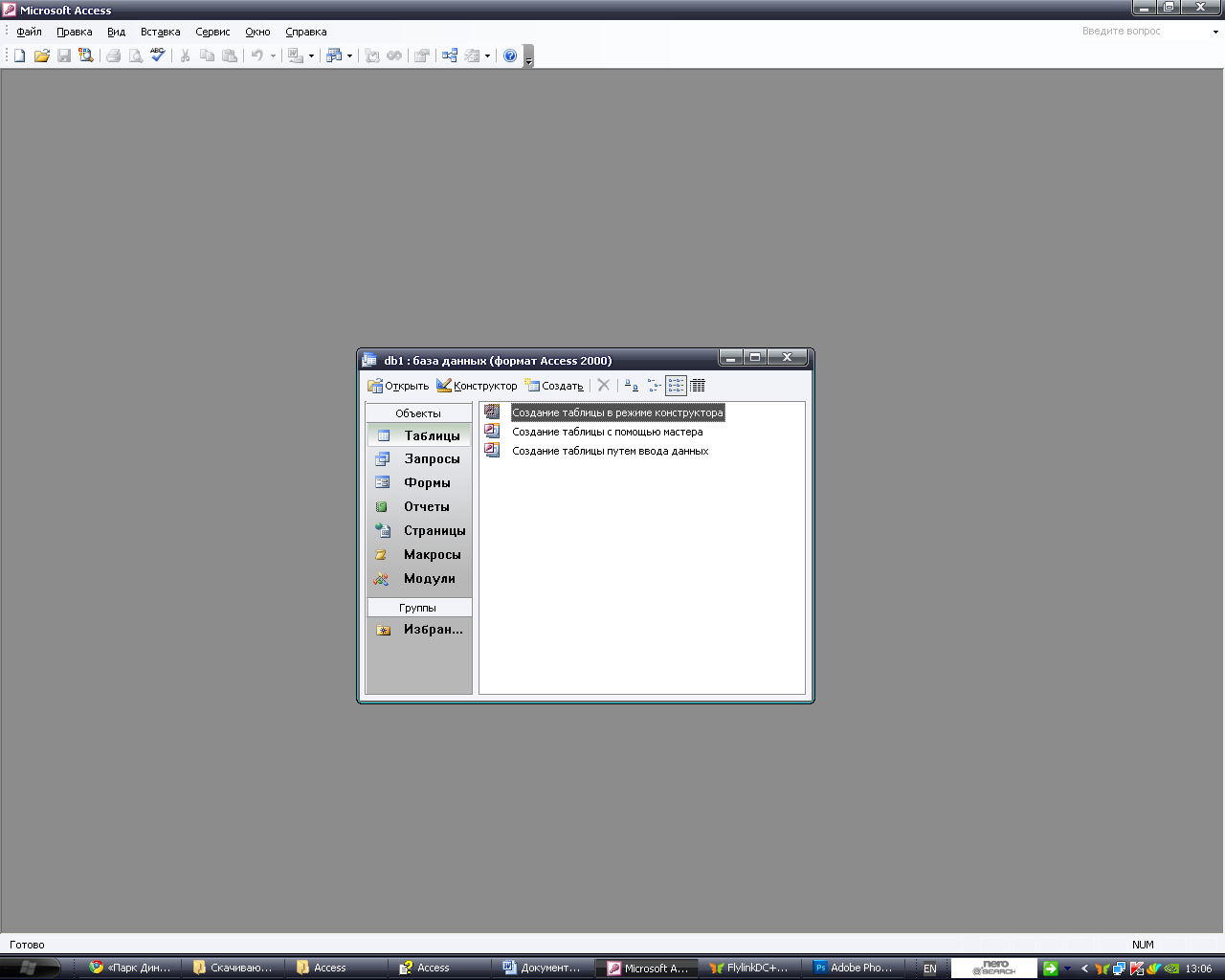
Task: Select Создание таблицы с помощью мастера
Action: [607, 432]
